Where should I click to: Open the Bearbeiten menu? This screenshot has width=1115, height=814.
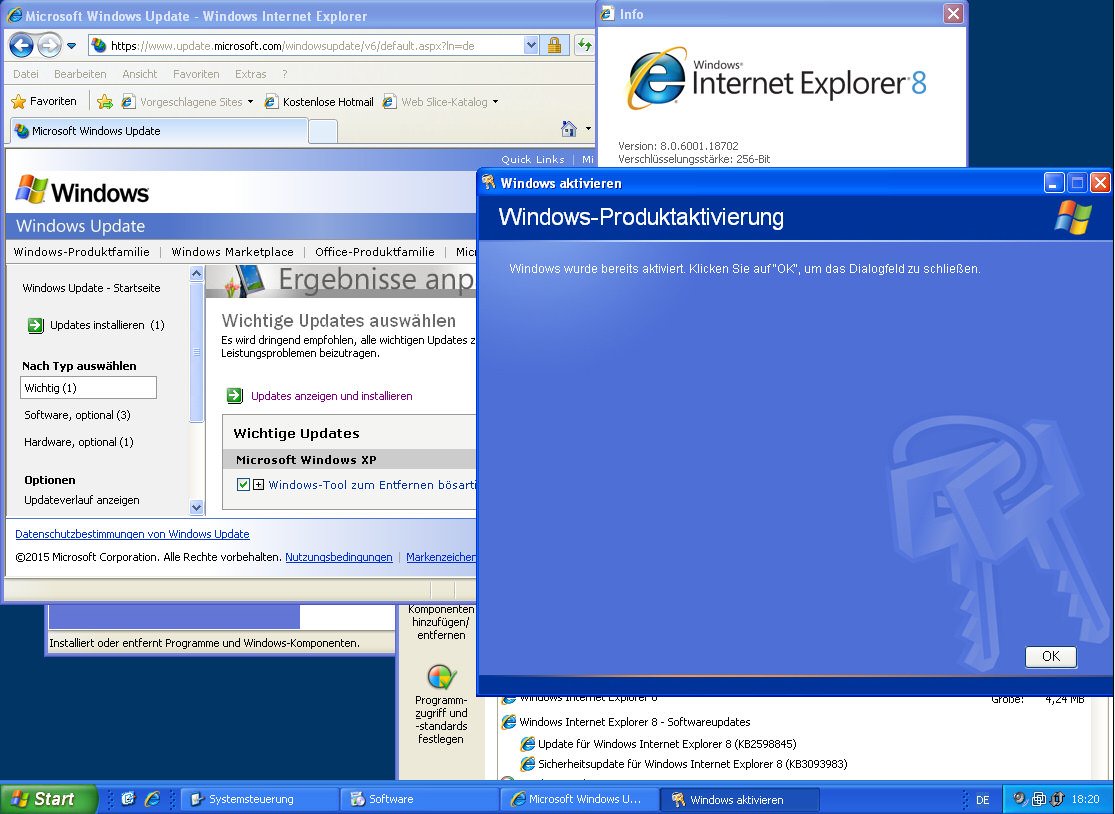pos(80,74)
